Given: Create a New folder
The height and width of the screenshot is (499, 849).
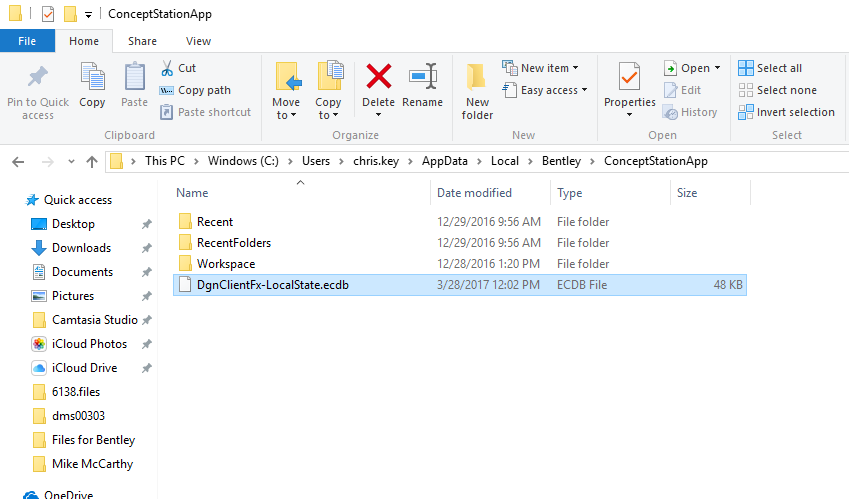Looking at the screenshot, I should 477,91.
